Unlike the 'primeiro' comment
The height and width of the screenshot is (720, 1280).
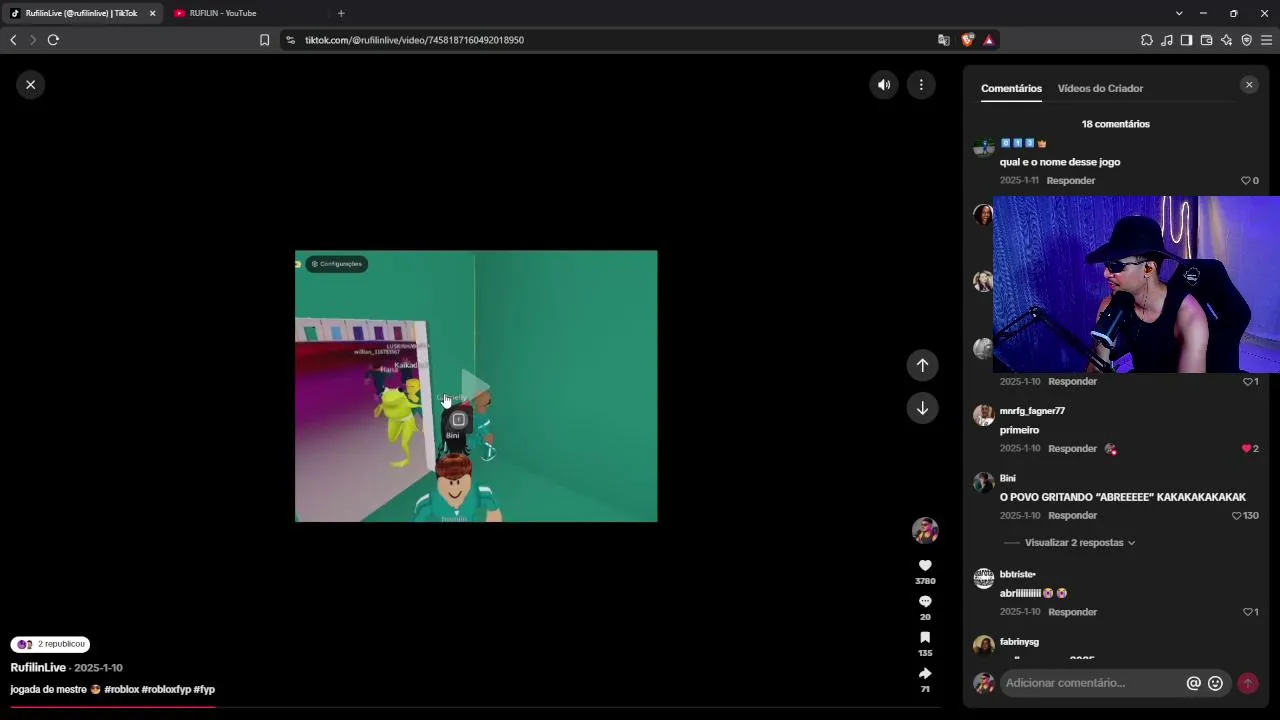(x=1246, y=449)
